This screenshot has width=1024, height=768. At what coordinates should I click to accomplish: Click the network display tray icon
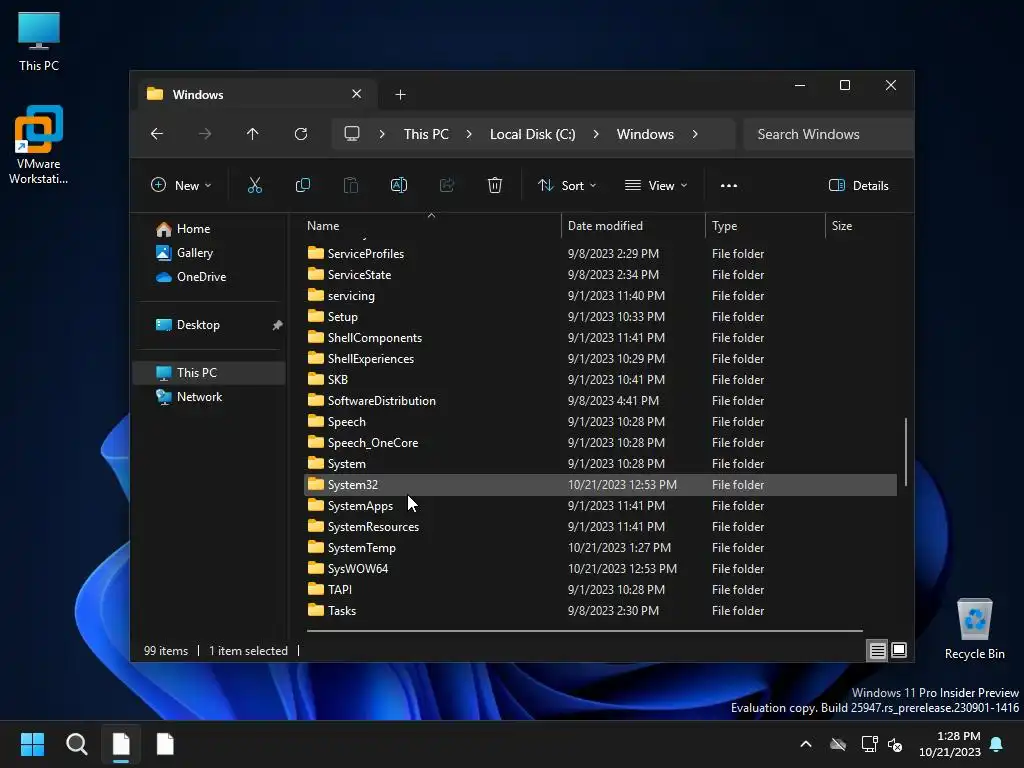point(869,744)
